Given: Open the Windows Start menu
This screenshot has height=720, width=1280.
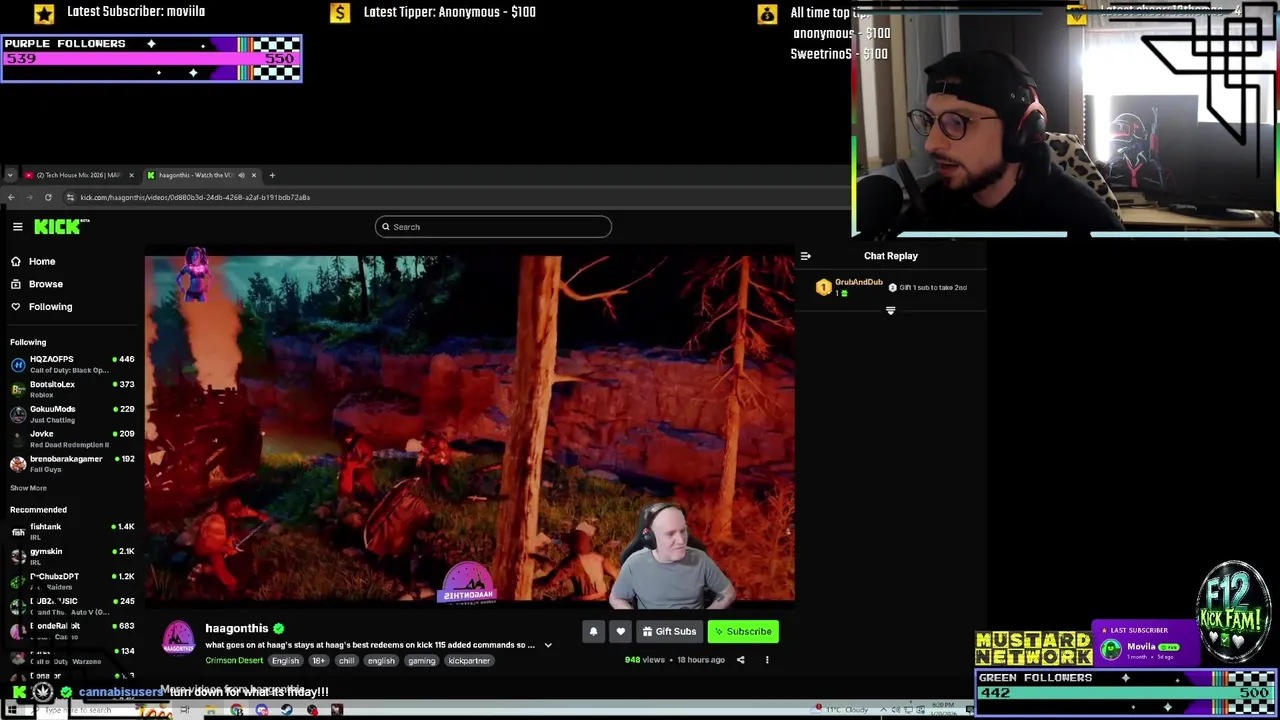Looking at the screenshot, I should [x=12, y=711].
